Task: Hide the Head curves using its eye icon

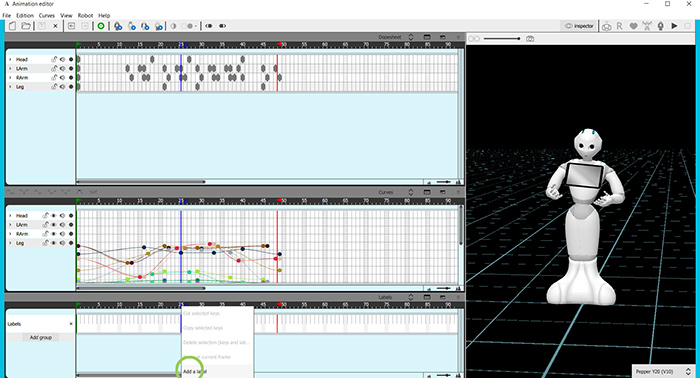Action: (54, 216)
